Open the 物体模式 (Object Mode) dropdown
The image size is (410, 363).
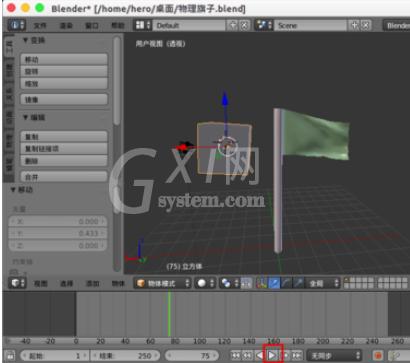(163, 283)
